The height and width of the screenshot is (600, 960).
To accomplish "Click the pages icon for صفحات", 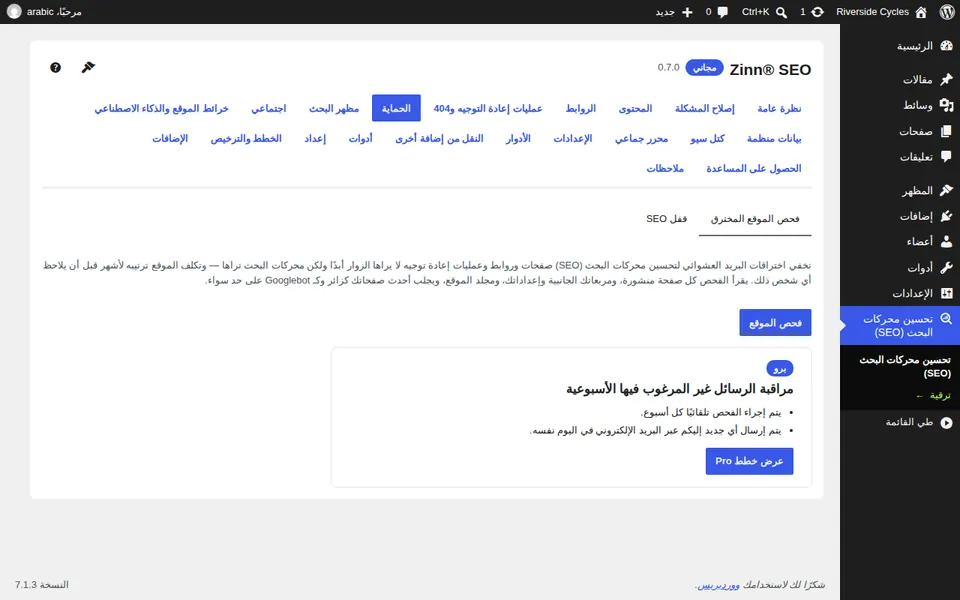I will [946, 131].
